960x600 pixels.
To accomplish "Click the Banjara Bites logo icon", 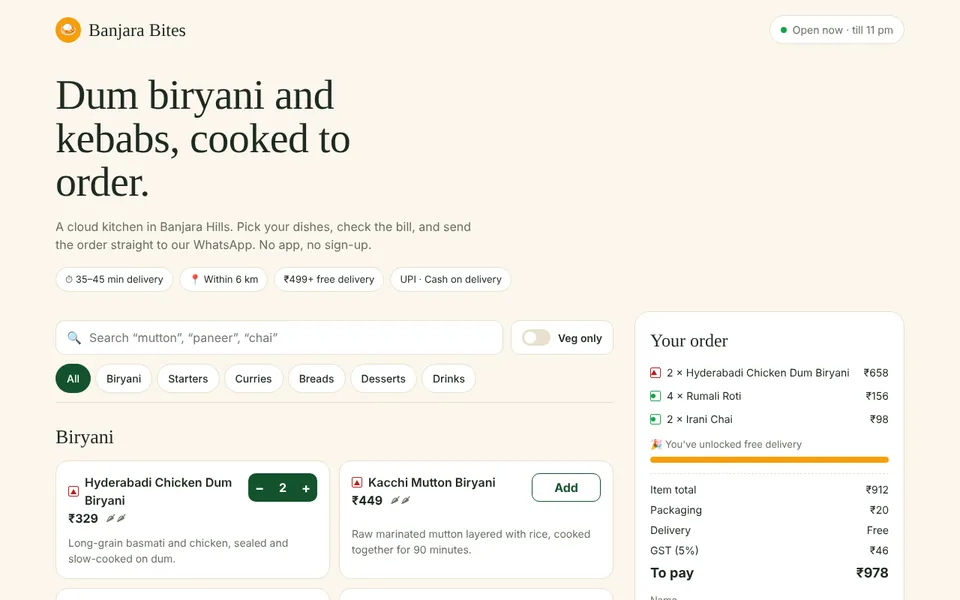I will click(68, 30).
